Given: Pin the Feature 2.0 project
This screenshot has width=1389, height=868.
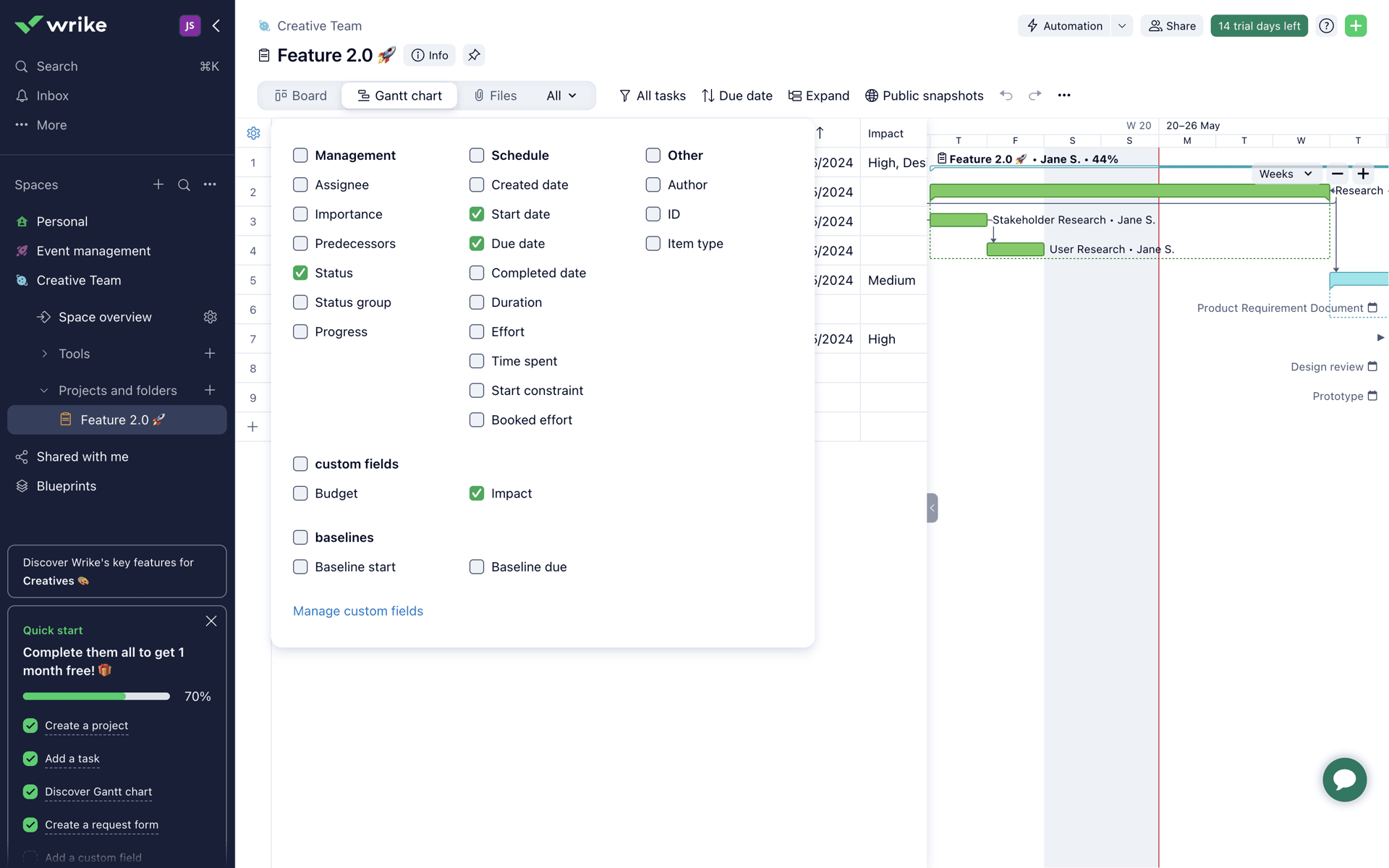Looking at the screenshot, I should (474, 55).
